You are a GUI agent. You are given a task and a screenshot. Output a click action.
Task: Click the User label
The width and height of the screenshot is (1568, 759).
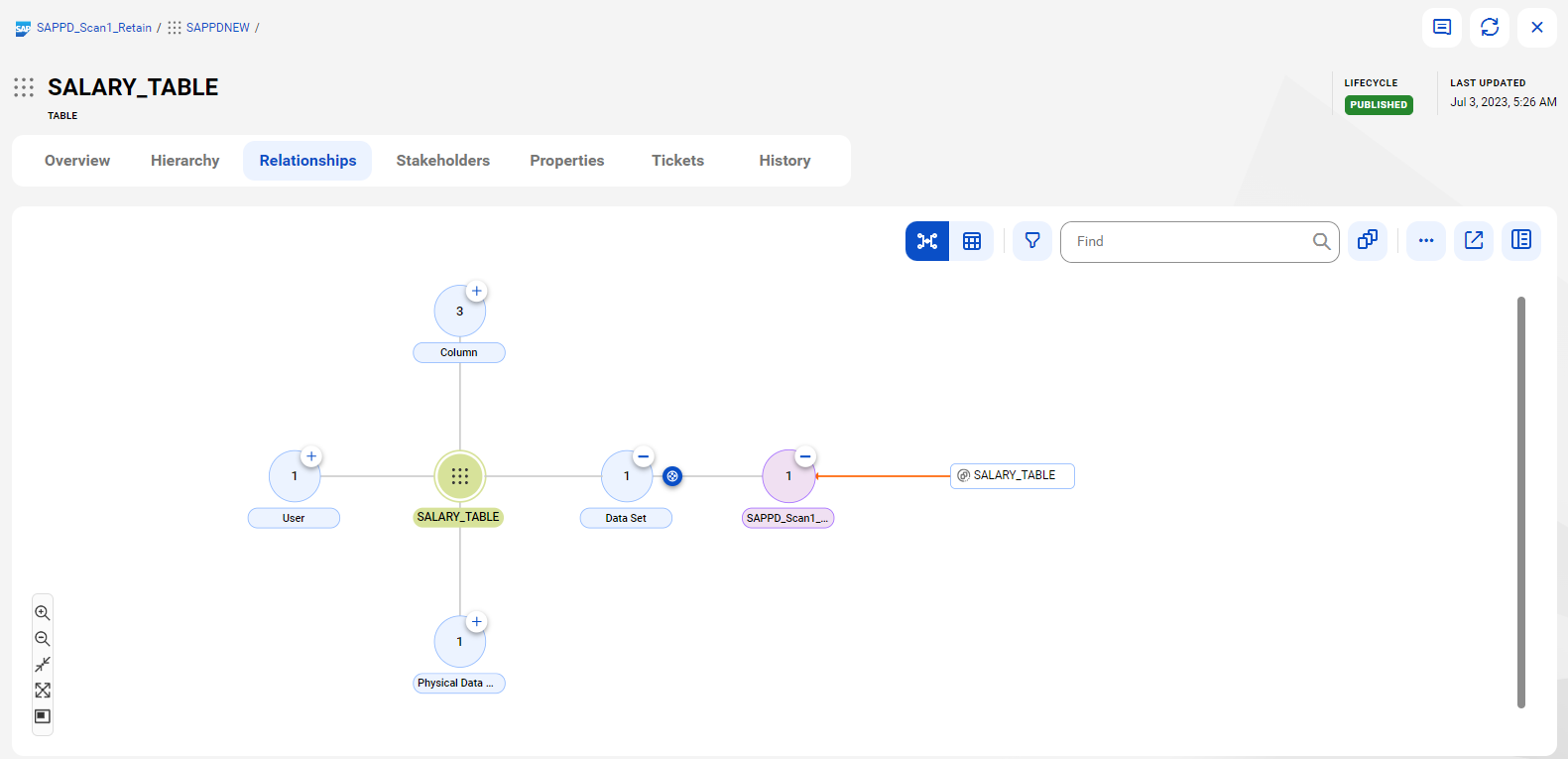[x=294, y=518]
